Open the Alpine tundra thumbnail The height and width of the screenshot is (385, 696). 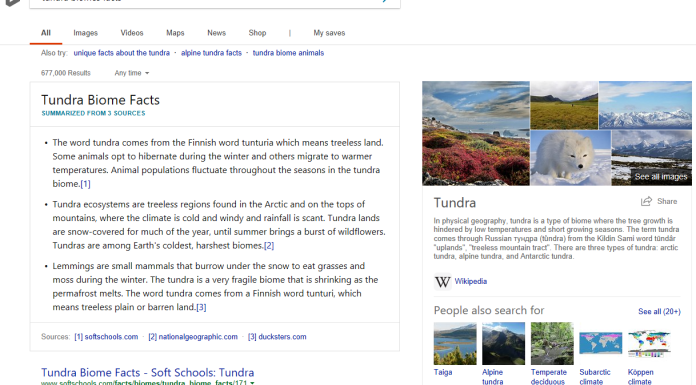click(x=503, y=343)
